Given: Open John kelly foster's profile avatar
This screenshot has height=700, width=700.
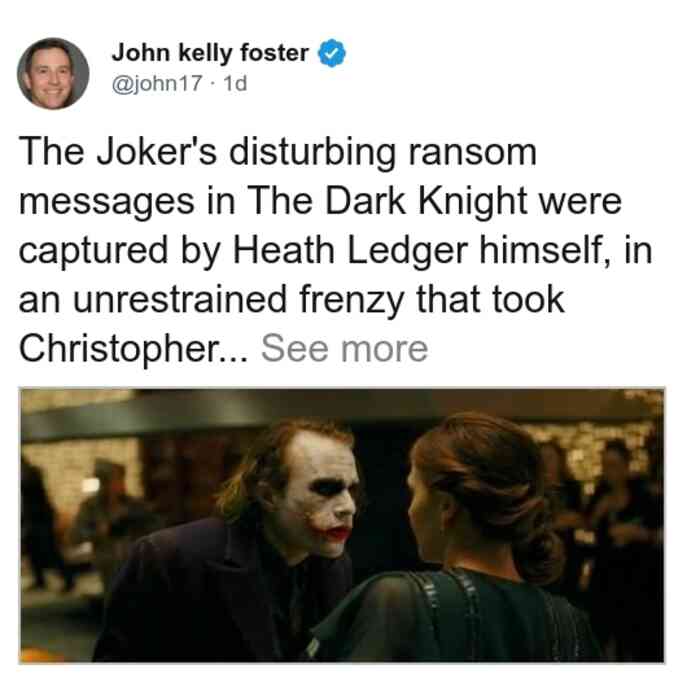Looking at the screenshot, I should click(53, 74).
